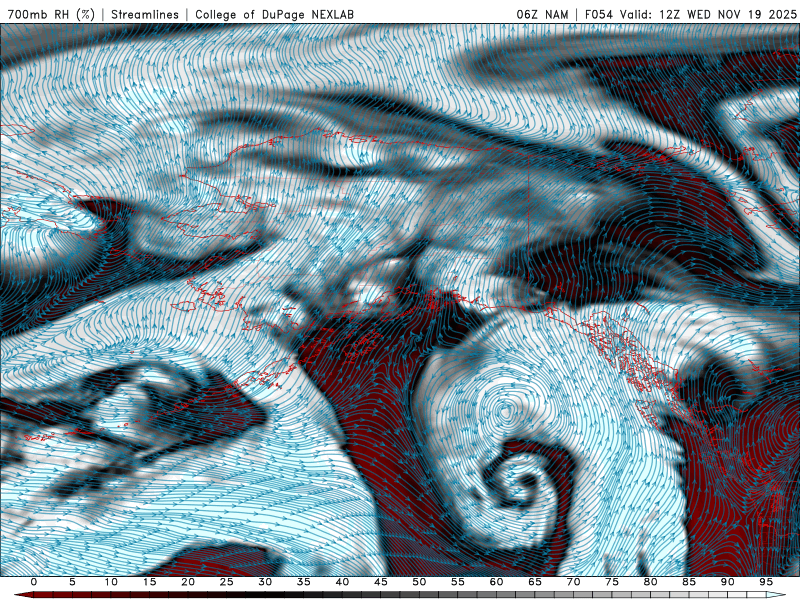800x600 pixels.
Task: Click the '0' value on the color scale
Action: [x=34, y=582]
